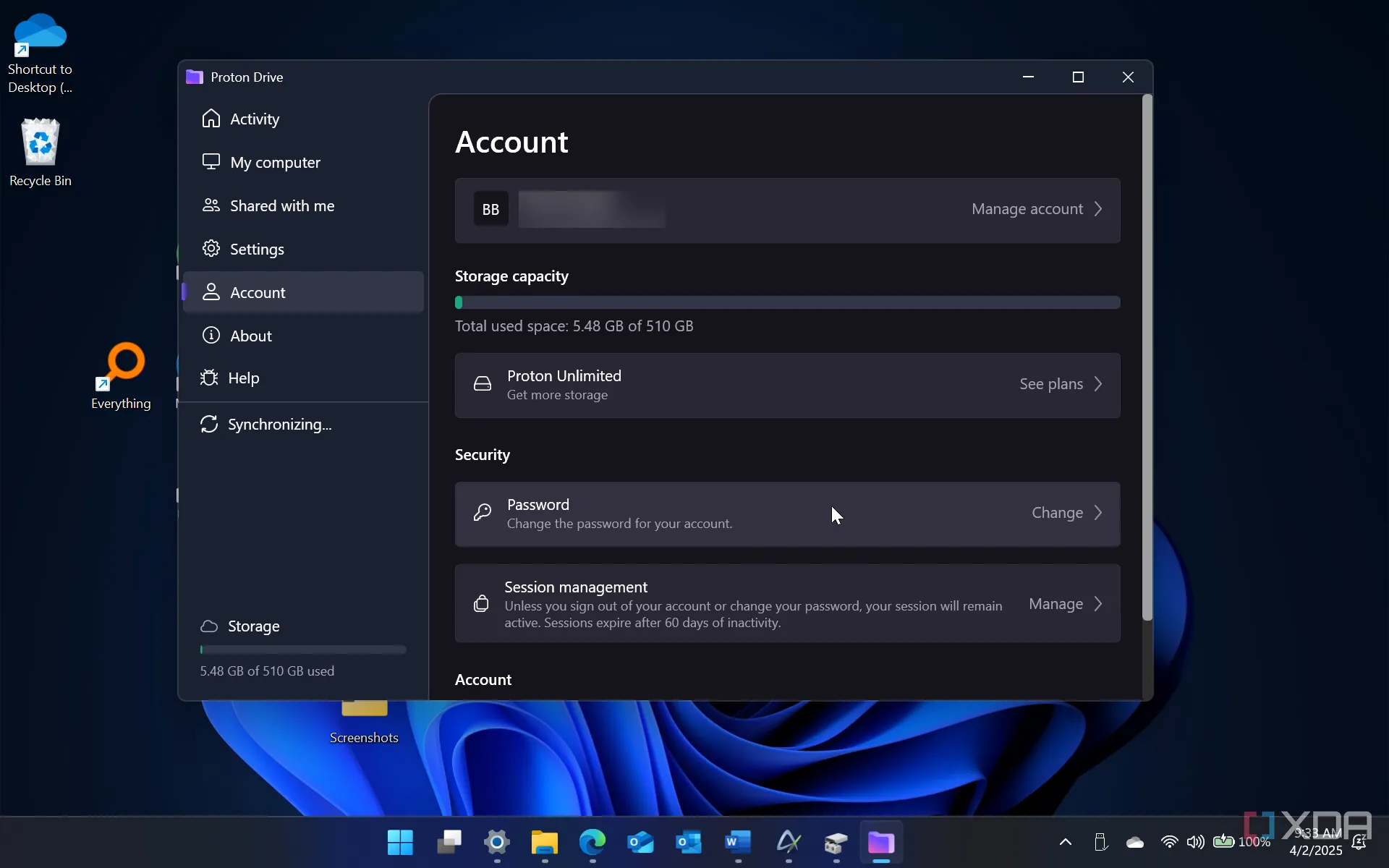Click the Session management icon

[x=481, y=603]
